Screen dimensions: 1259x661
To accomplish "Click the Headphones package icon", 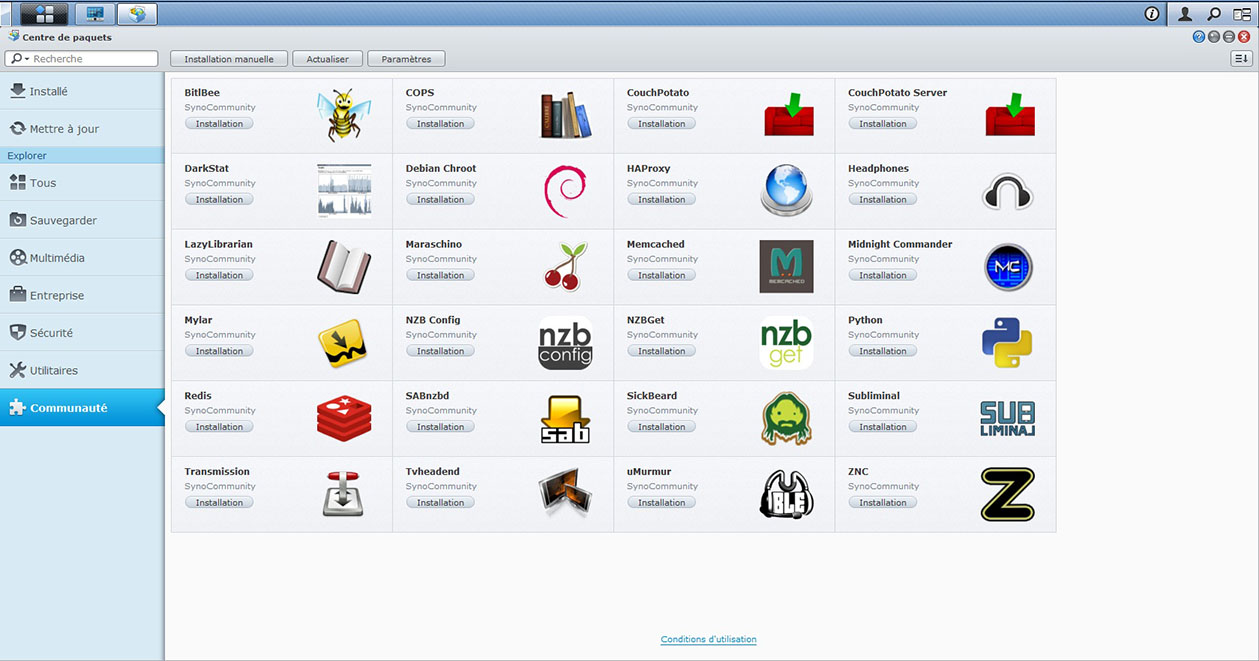I will (1007, 191).
